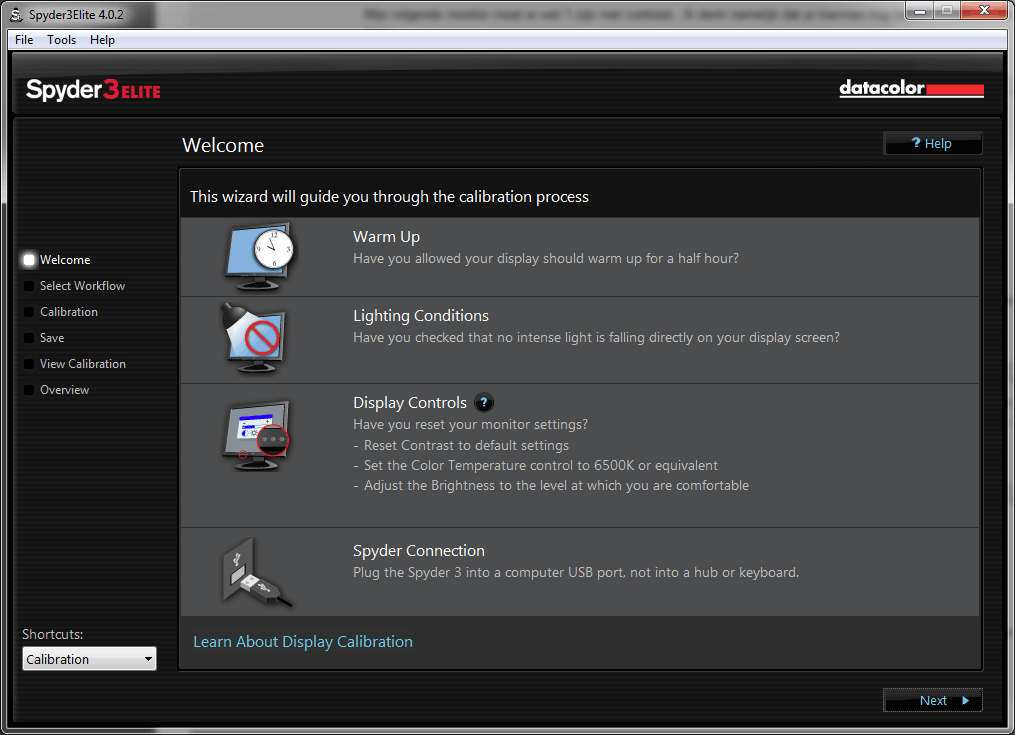
Task: Click the Shortcuts: label
Action: click(x=52, y=634)
